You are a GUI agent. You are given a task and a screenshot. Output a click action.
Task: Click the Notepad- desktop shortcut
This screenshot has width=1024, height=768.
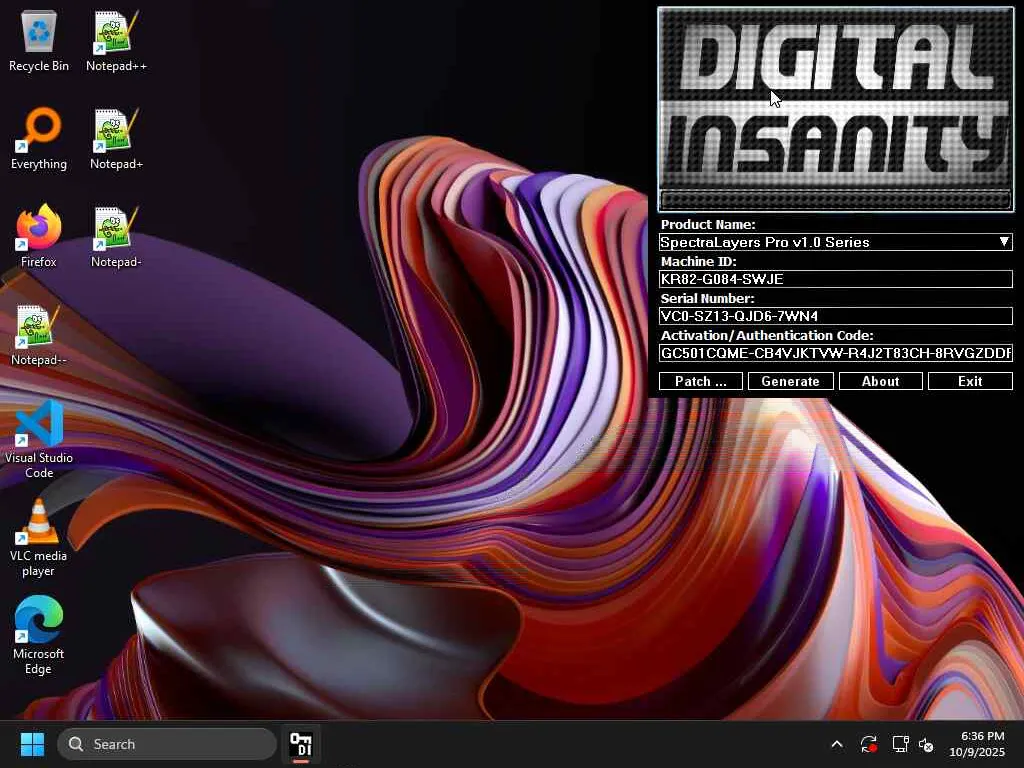pyautogui.click(x=116, y=236)
